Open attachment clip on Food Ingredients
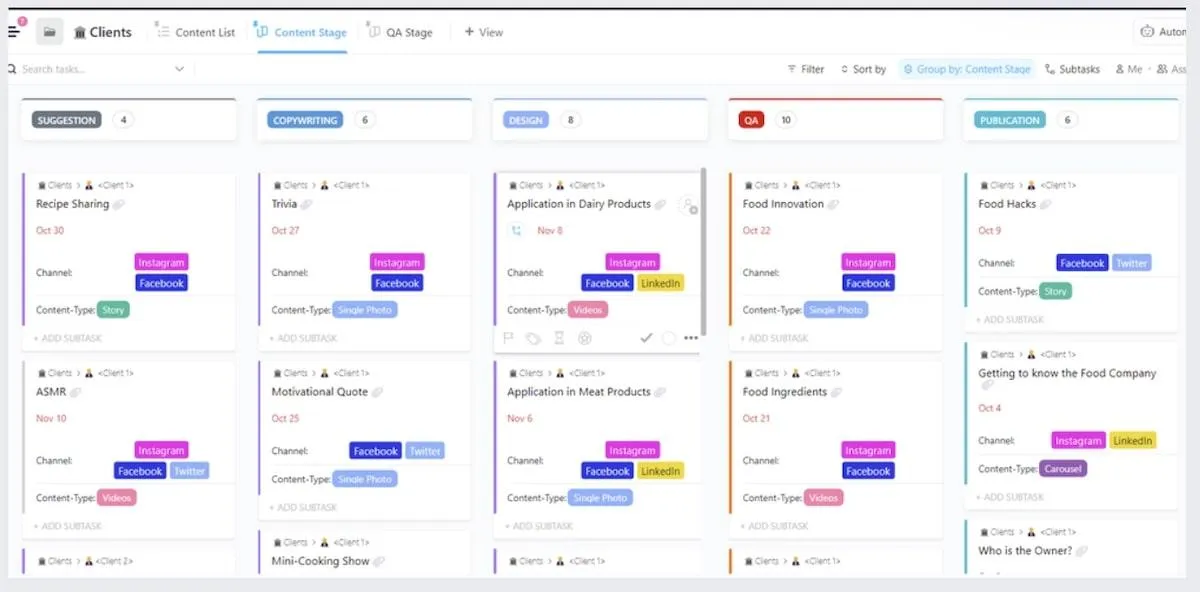 pyautogui.click(x=837, y=392)
